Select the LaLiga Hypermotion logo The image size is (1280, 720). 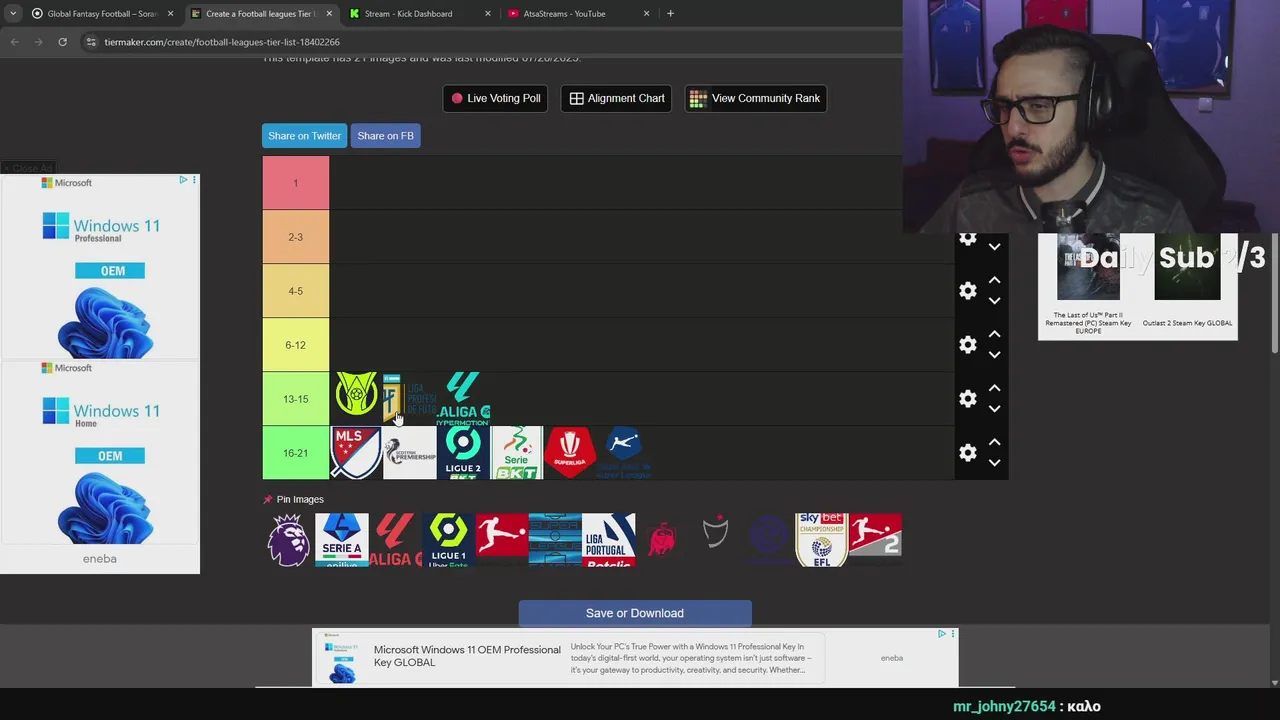pyautogui.click(x=463, y=399)
